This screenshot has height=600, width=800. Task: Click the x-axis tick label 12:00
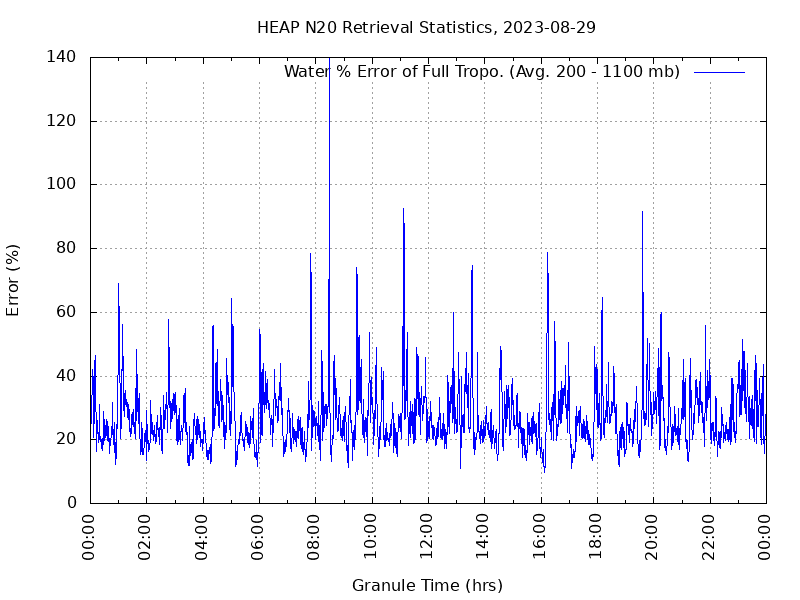pyautogui.click(x=426, y=537)
